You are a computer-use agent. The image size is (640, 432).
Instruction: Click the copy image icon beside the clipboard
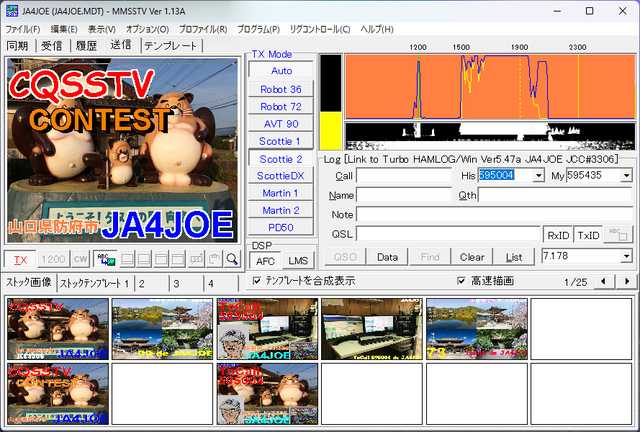[x=196, y=259]
